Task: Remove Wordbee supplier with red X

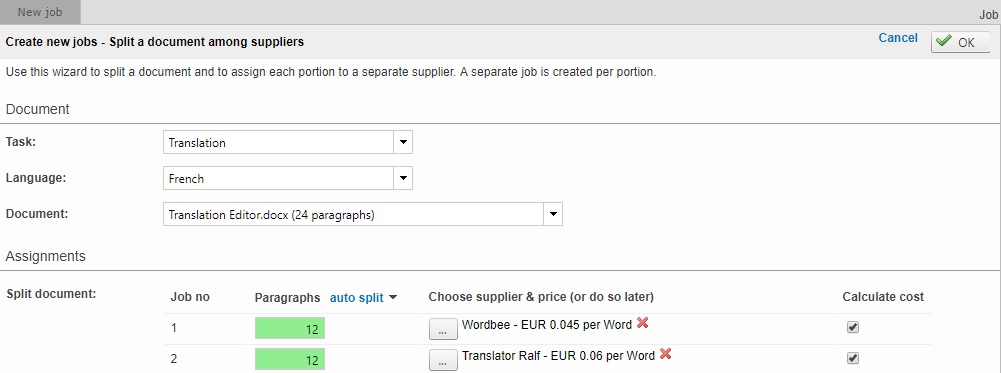Action: coord(642,324)
